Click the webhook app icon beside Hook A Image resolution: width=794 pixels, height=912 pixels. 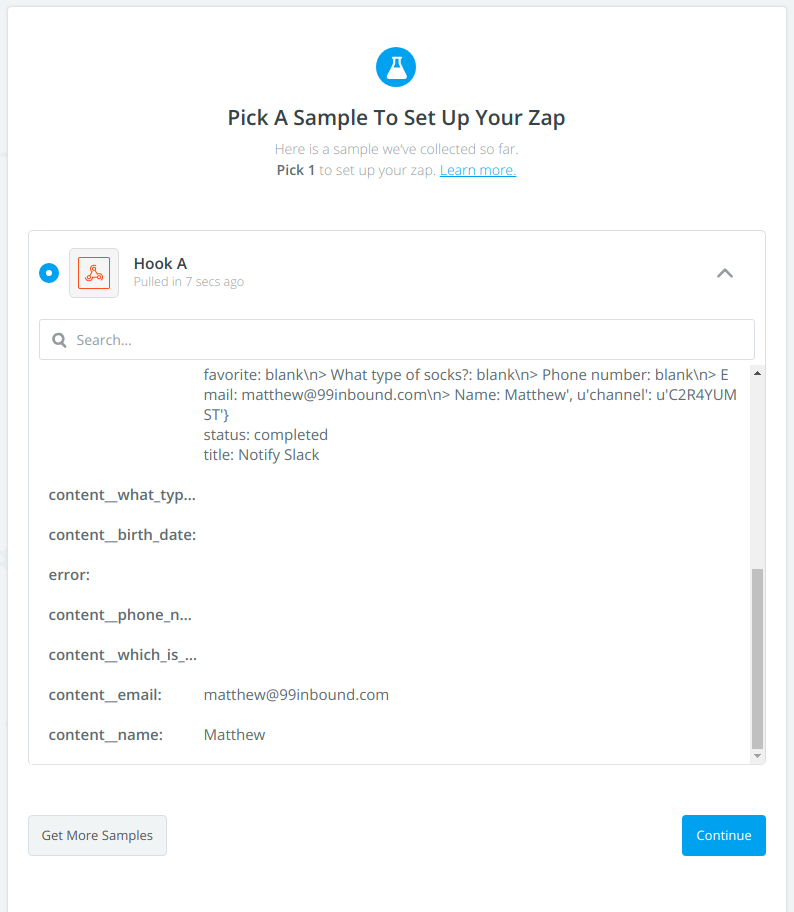pos(94,273)
